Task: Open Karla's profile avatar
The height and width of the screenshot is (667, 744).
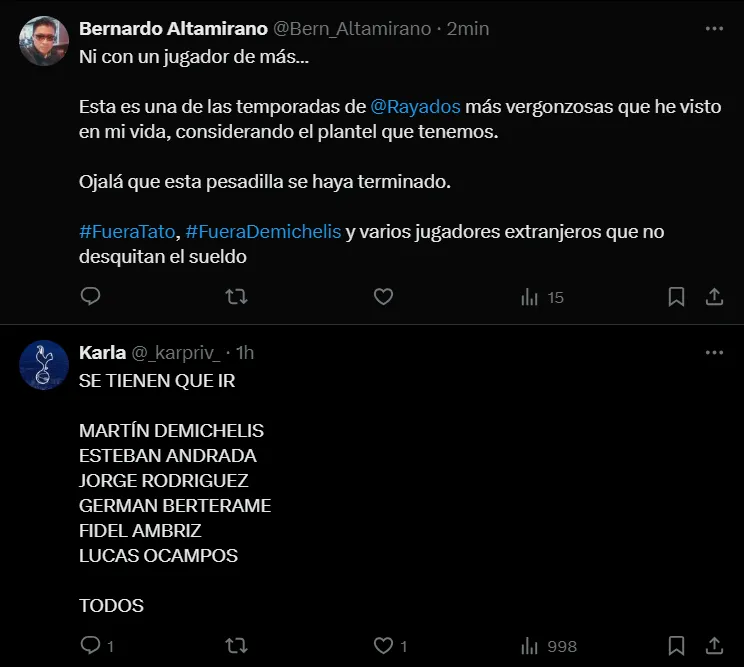Action: [x=44, y=366]
